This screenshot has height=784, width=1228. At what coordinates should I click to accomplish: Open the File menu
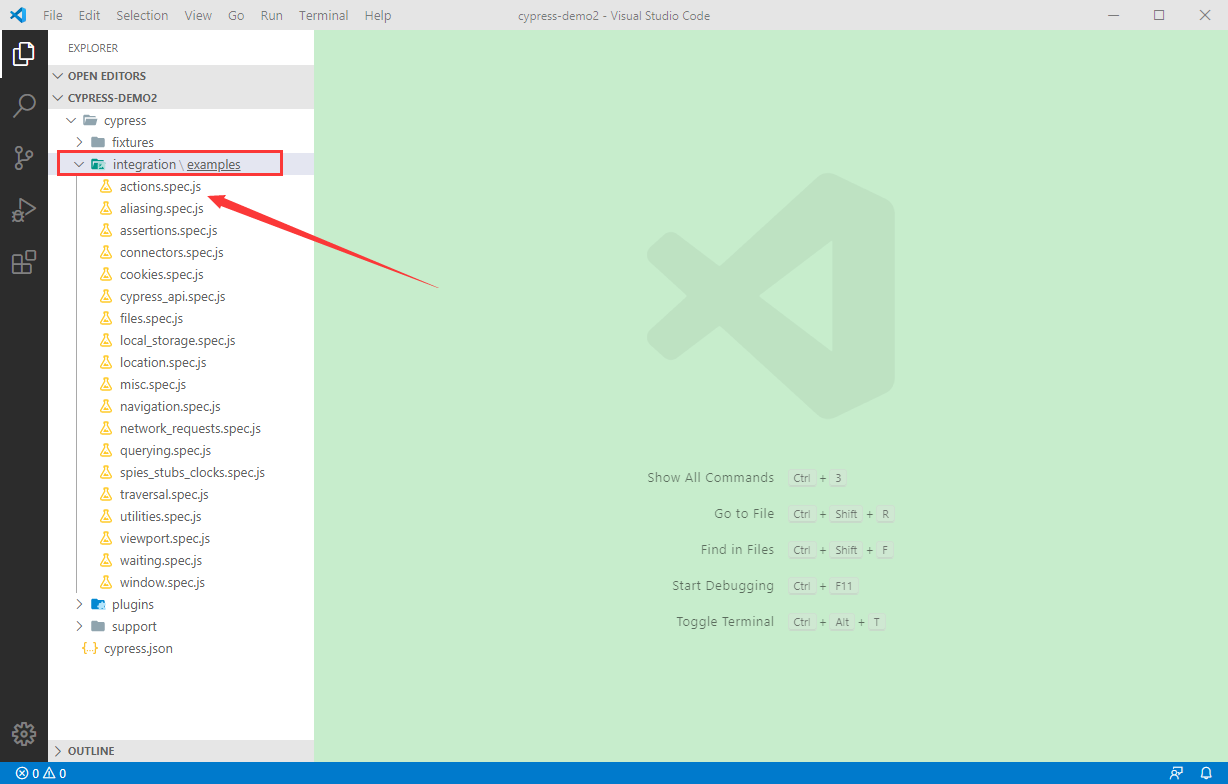[53, 15]
